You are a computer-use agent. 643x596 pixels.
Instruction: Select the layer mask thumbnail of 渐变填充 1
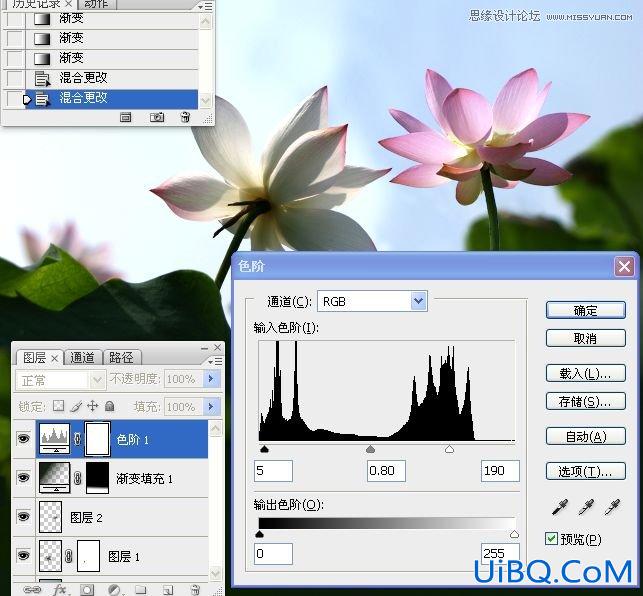pyautogui.click(x=98, y=478)
